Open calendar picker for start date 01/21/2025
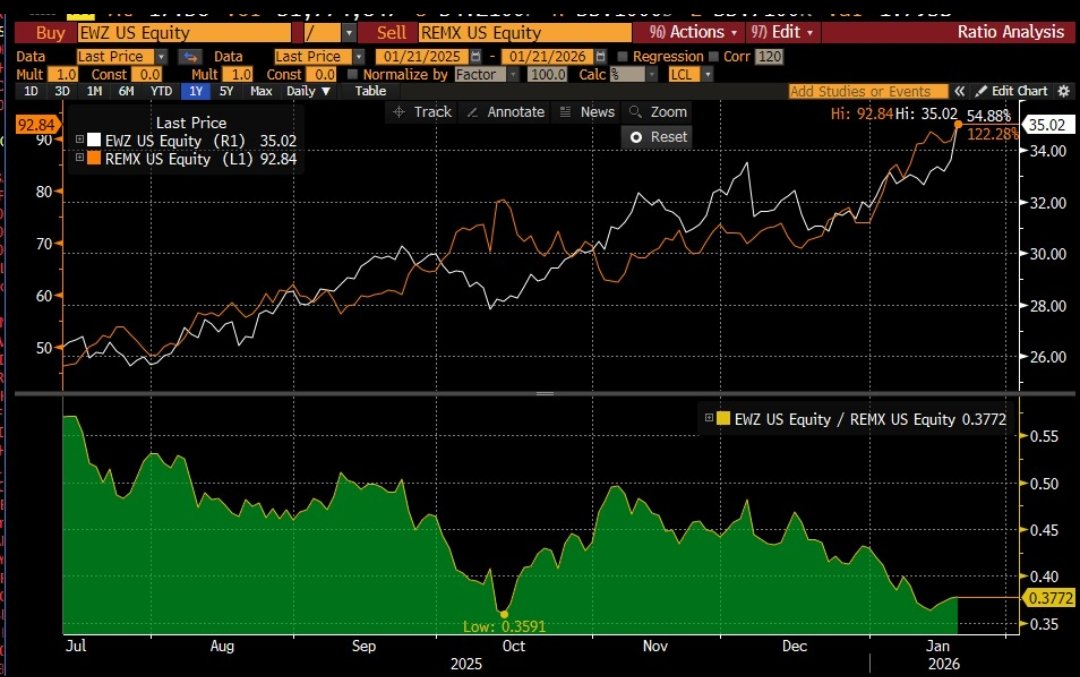The height and width of the screenshot is (677, 1080). tap(476, 56)
